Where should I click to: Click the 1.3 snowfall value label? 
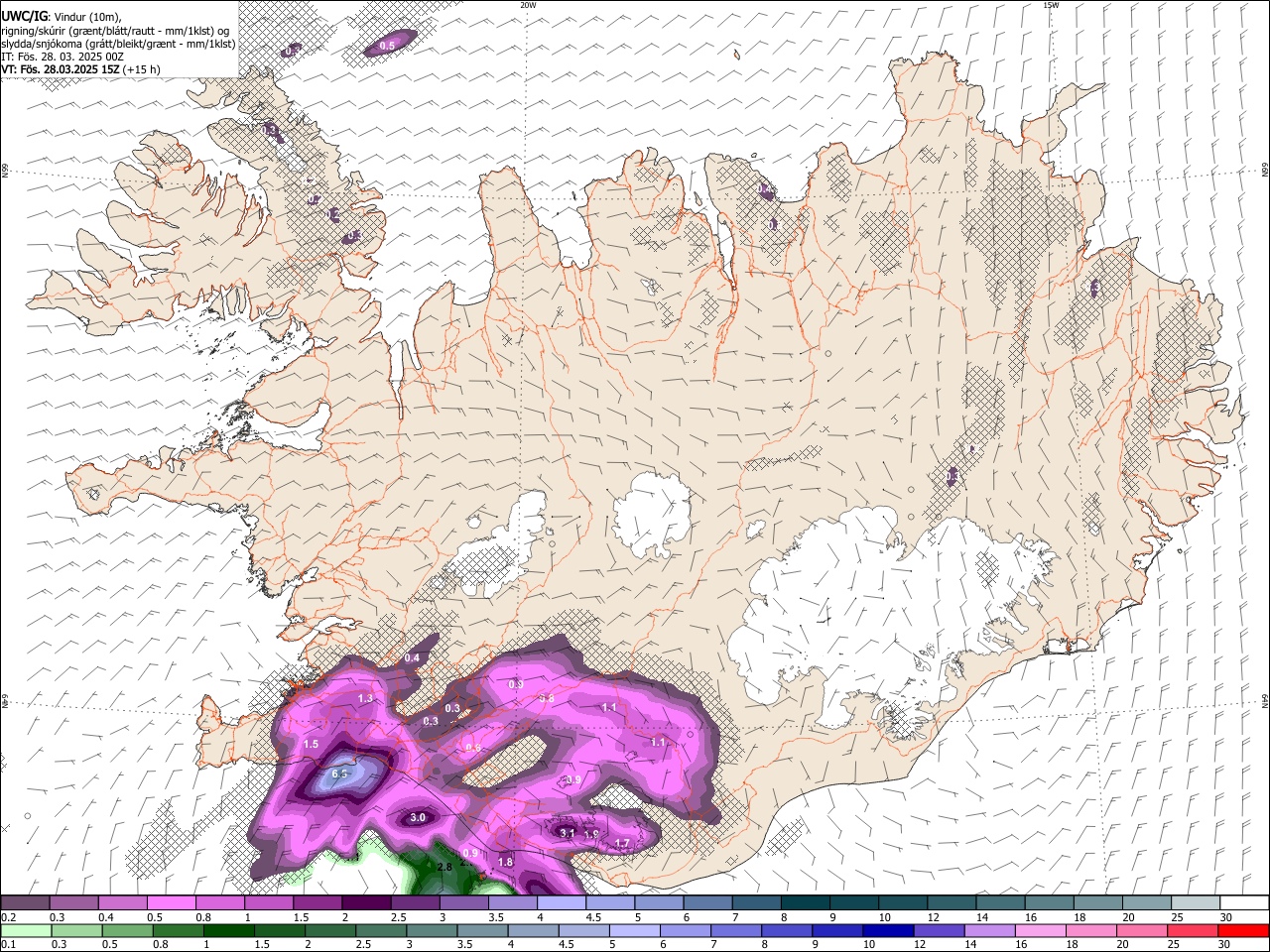point(365,698)
